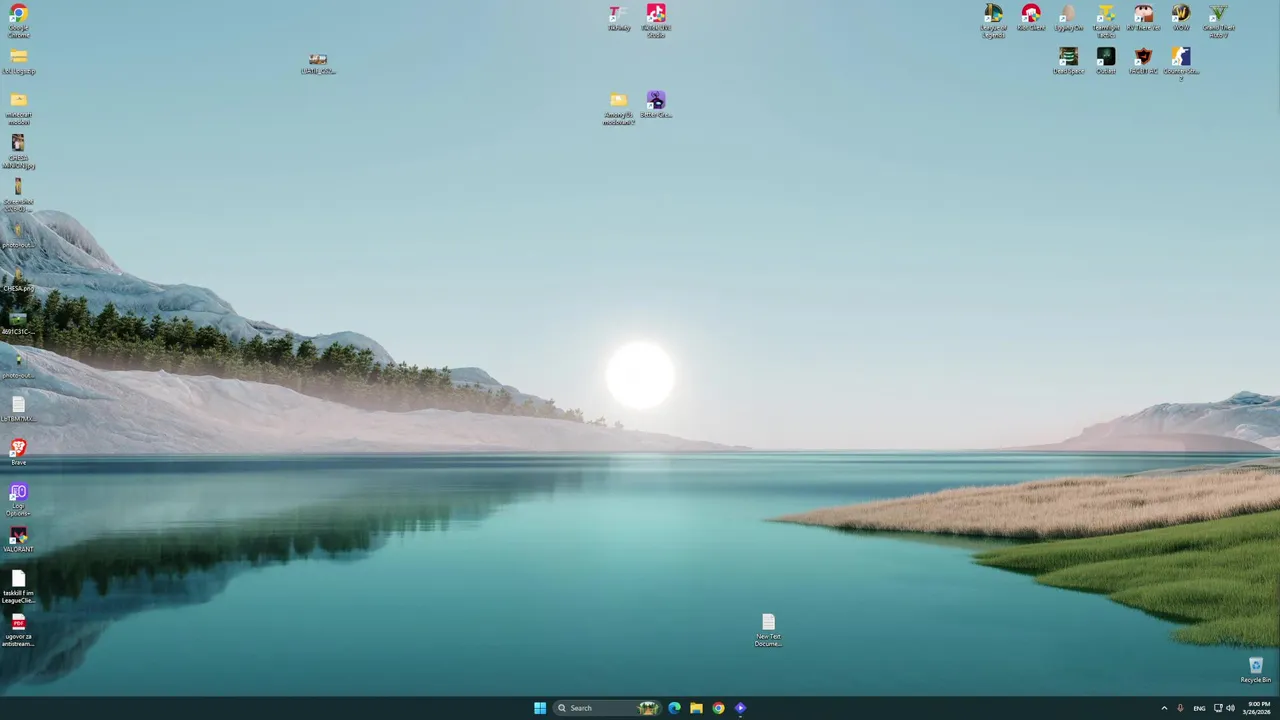Open Chrome from the taskbar
Screen dimensions: 1280x720
tap(718, 708)
